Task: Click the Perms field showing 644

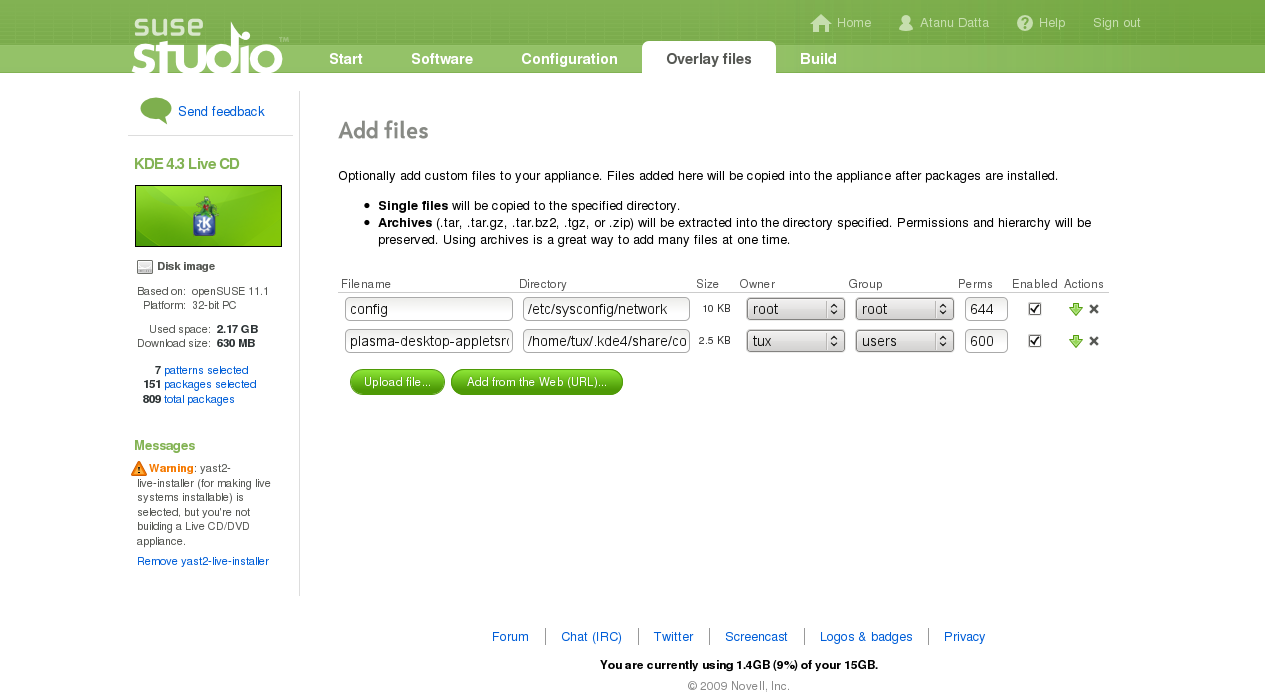Action: pyautogui.click(x=986, y=309)
